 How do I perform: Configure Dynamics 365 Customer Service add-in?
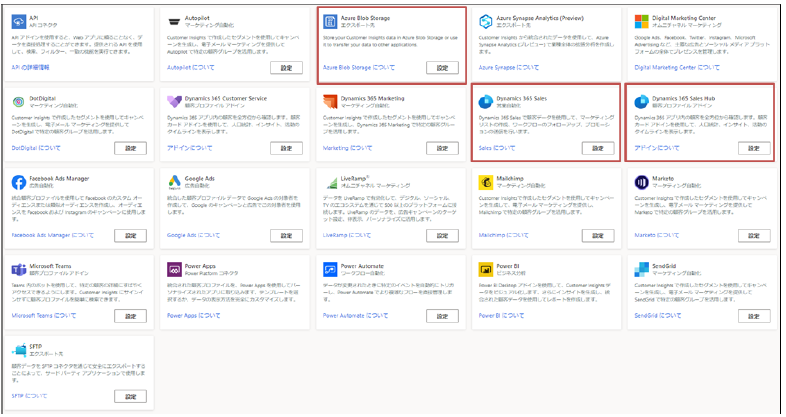click(x=286, y=148)
